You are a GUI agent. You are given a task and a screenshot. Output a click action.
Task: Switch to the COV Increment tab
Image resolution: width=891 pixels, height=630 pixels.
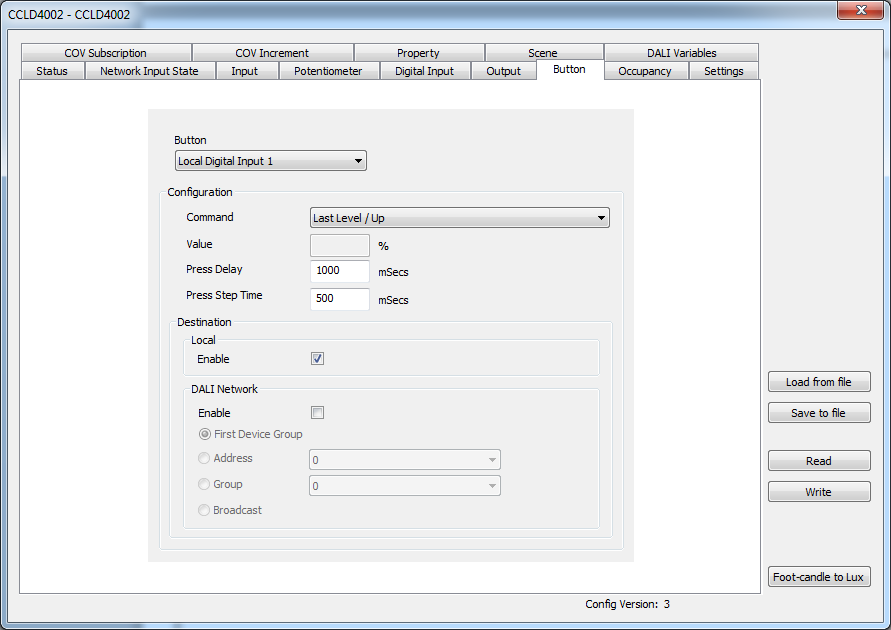point(272,53)
